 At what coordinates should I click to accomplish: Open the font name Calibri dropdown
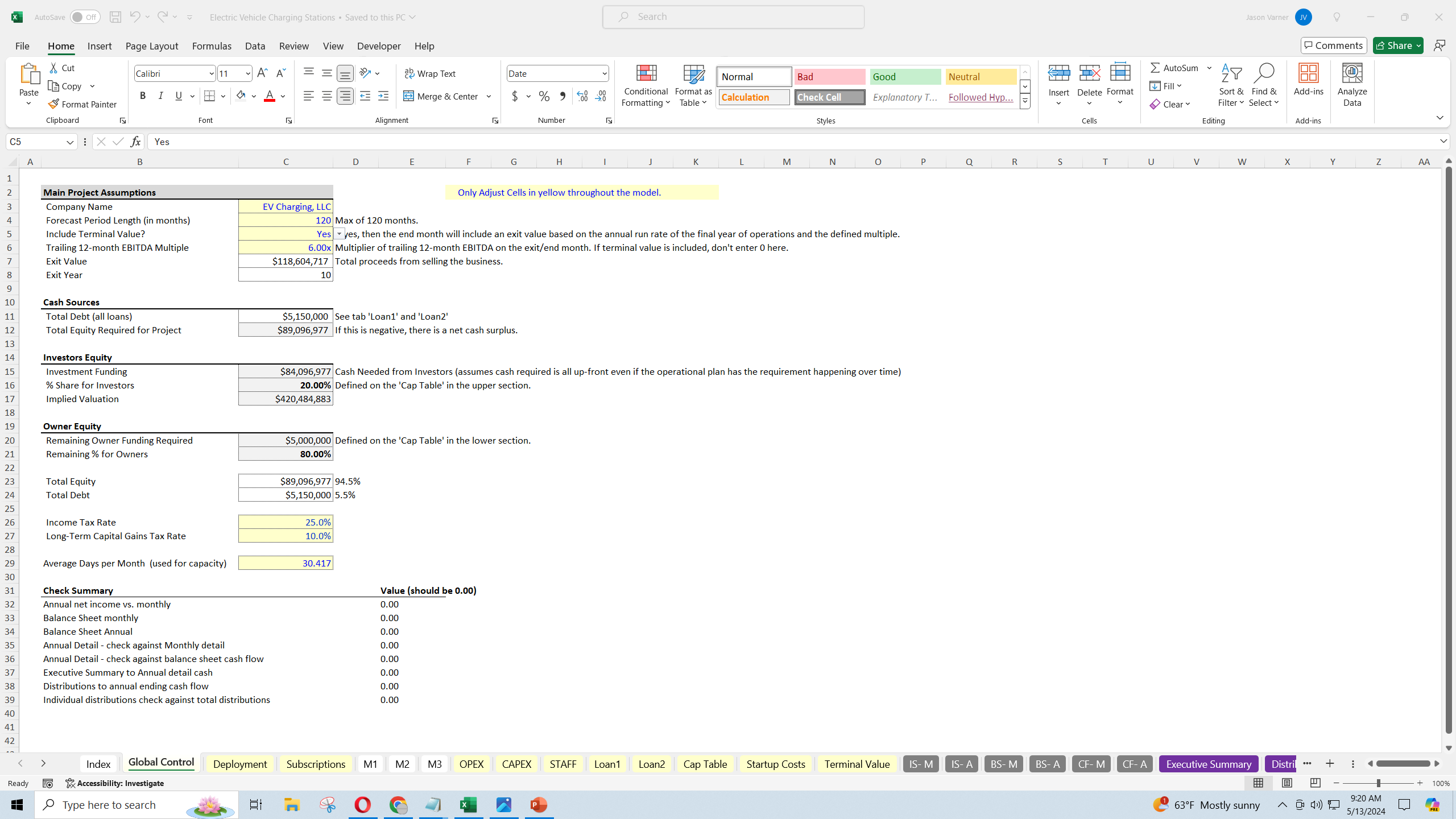click(x=211, y=73)
